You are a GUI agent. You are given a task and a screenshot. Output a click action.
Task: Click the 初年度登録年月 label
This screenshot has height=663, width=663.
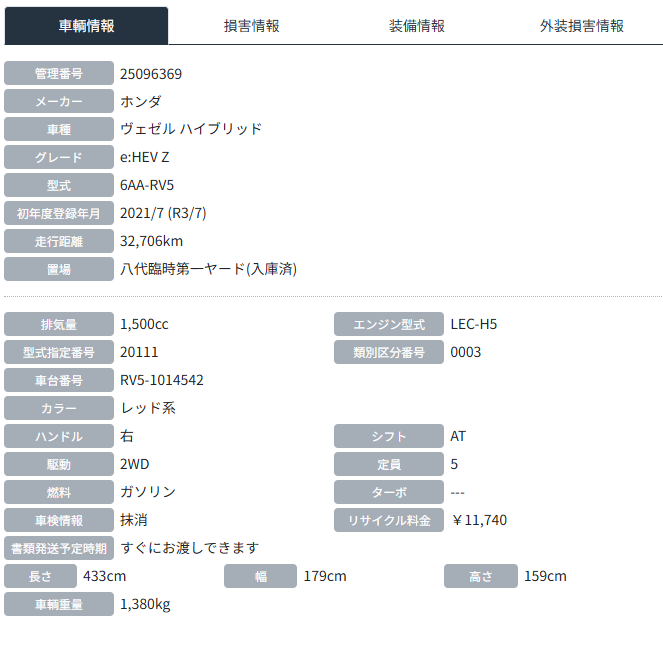[x=59, y=213]
